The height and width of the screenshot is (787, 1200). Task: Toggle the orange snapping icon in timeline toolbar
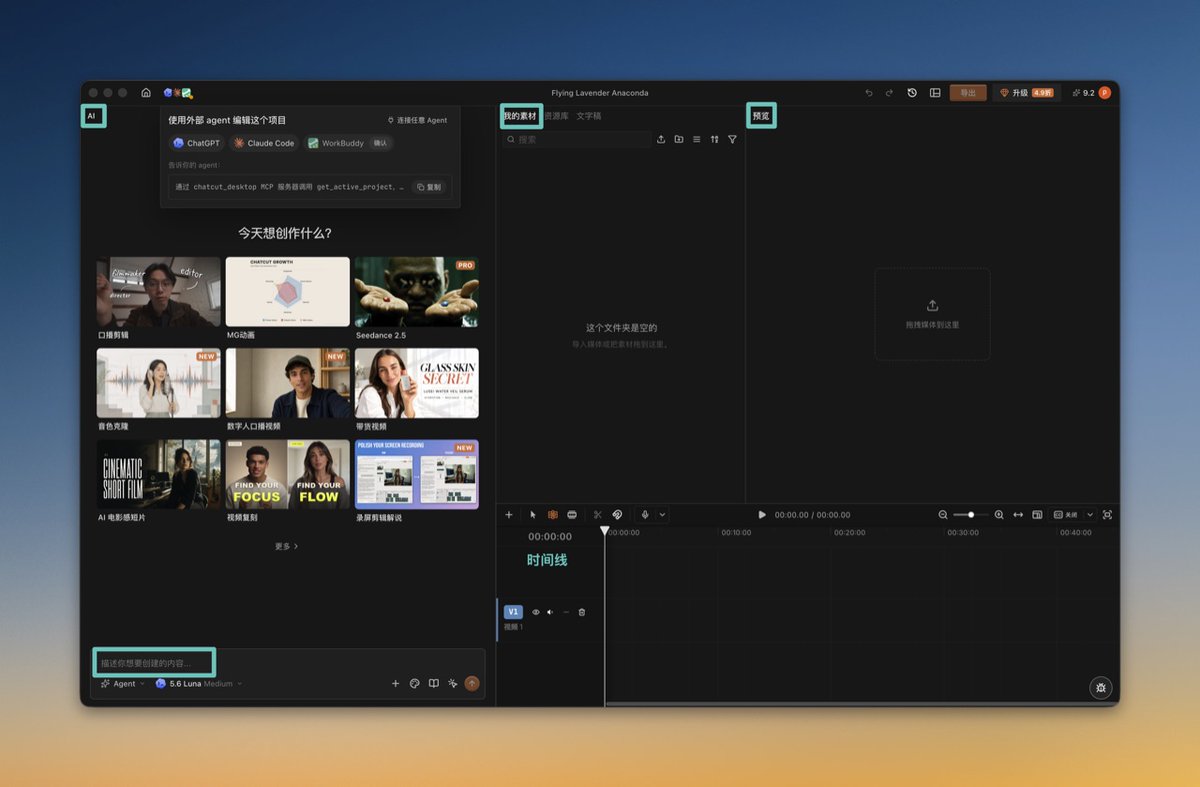[x=552, y=515]
